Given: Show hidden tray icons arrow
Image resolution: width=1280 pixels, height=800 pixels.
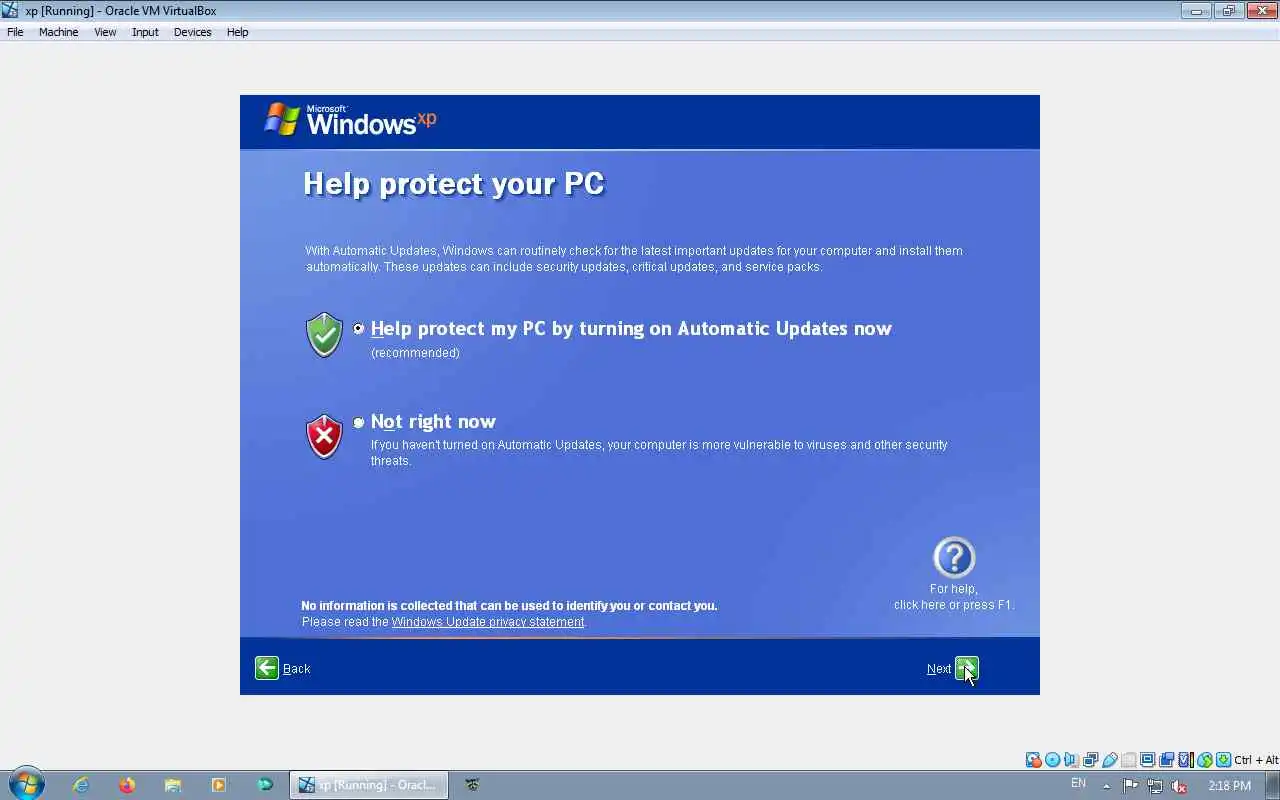Looking at the screenshot, I should 1106,786.
